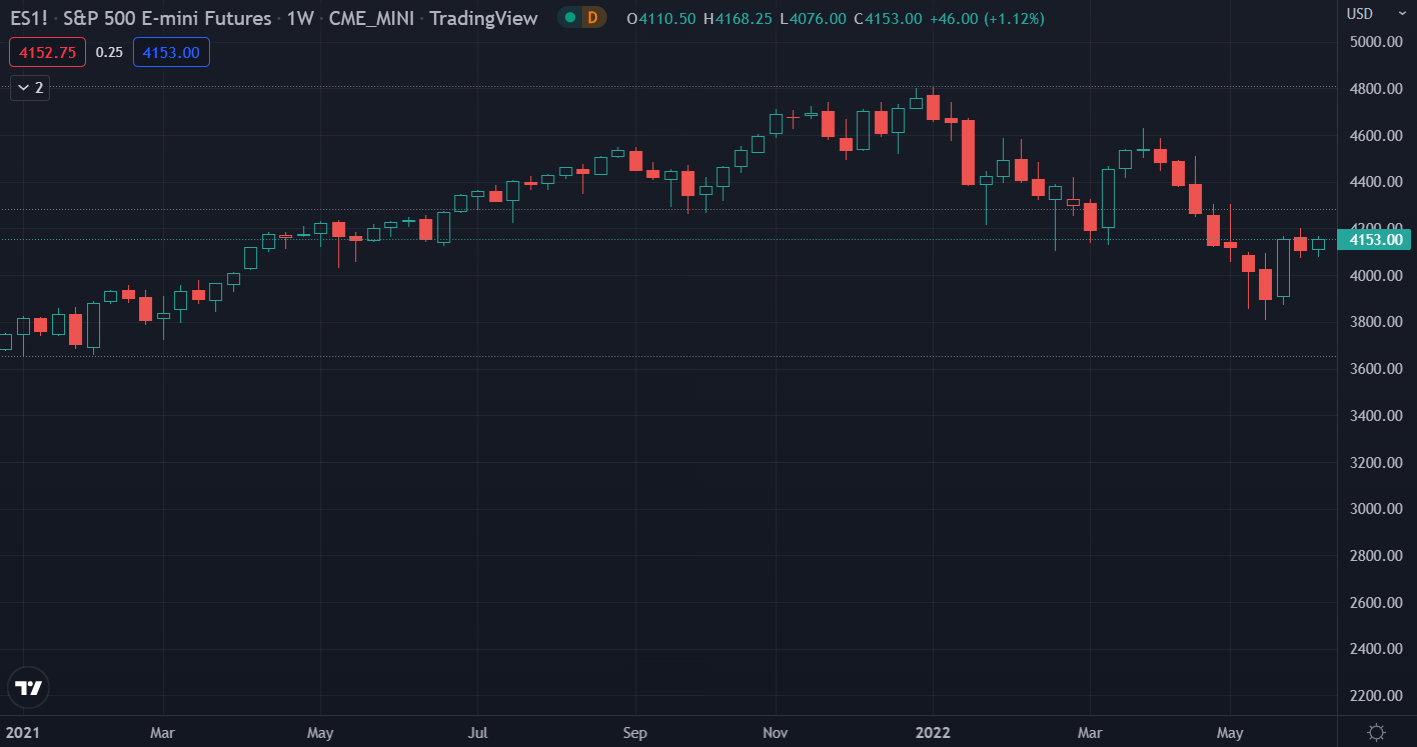Click the high value H4168.25
Viewport: 1417px width, 747px height.
(x=738, y=18)
